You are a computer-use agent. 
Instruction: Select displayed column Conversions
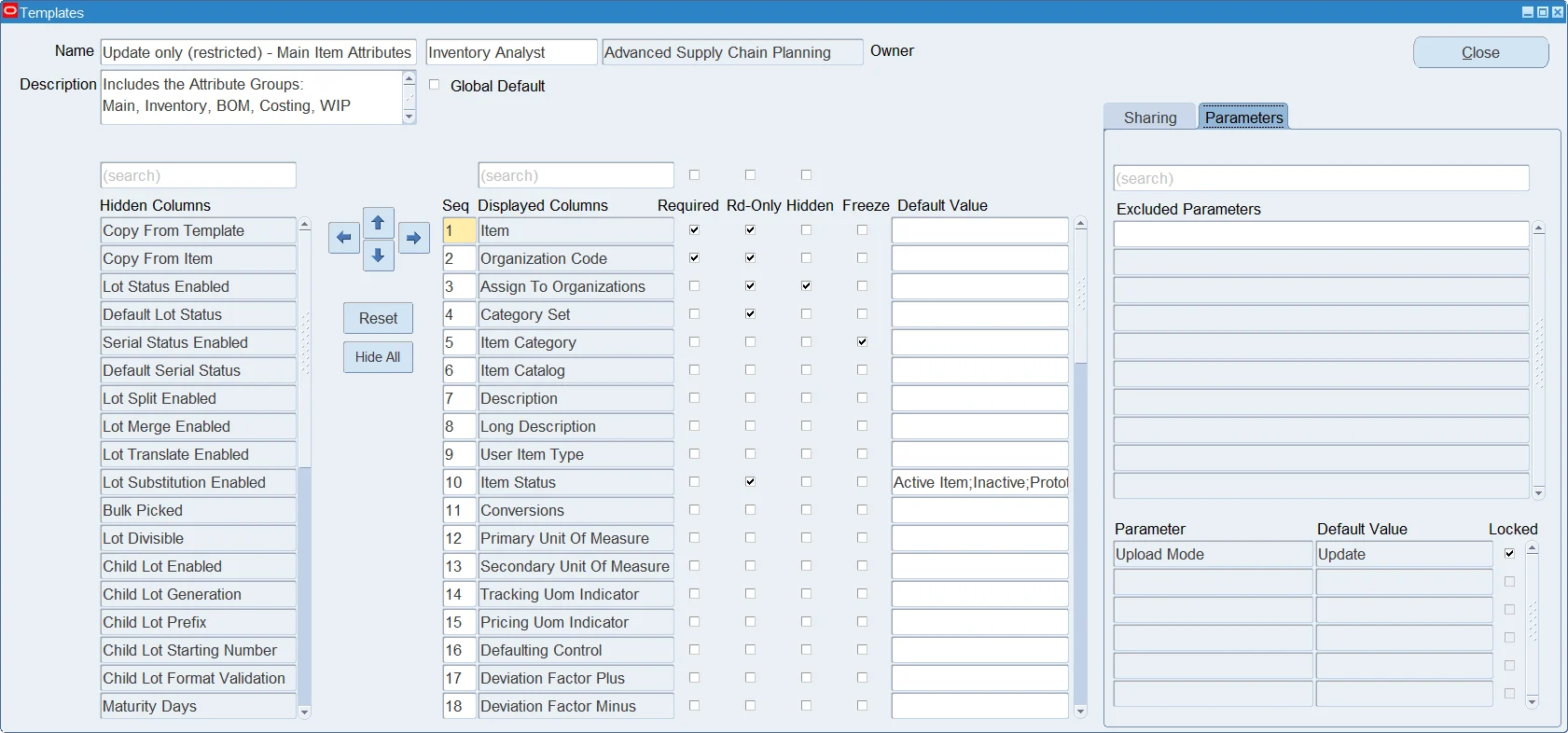pos(576,510)
